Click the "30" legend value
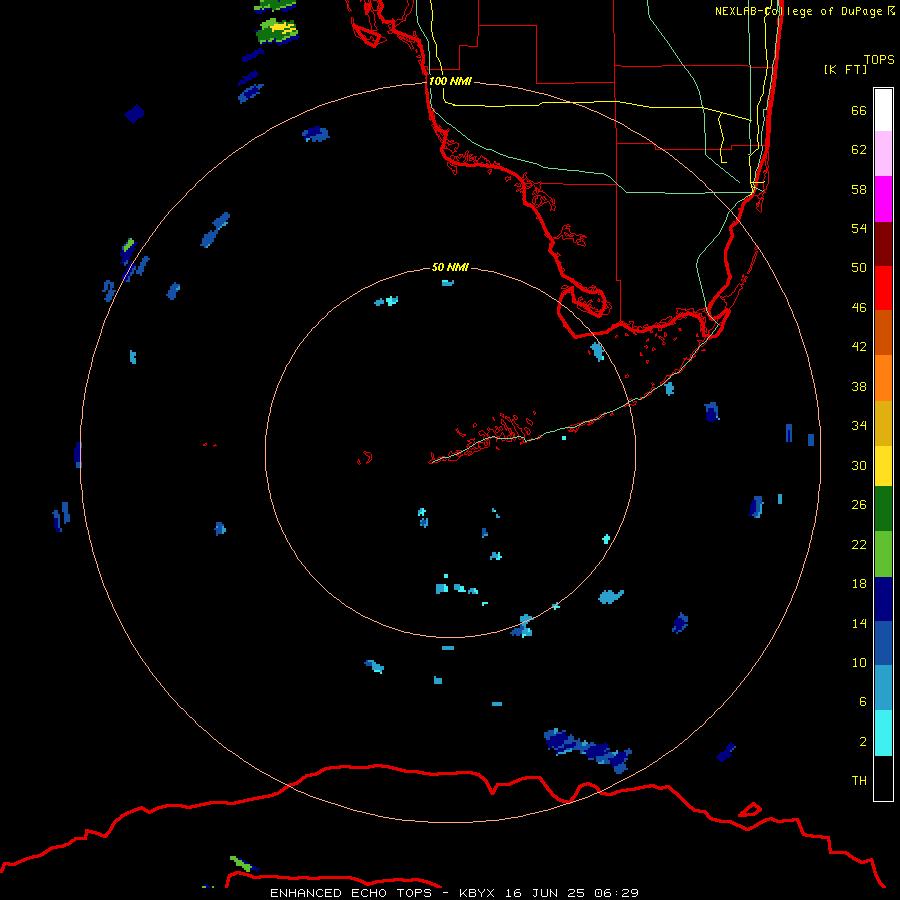The image size is (900, 900). 859,465
